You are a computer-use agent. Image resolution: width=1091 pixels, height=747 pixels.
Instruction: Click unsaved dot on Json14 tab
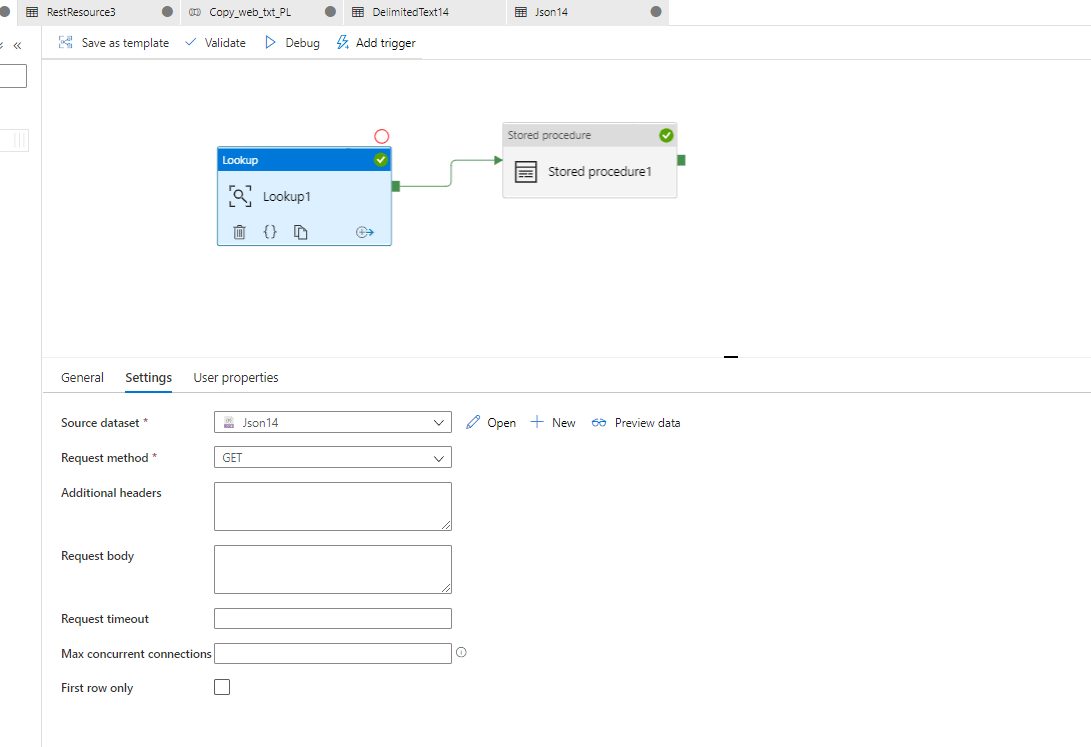(655, 12)
